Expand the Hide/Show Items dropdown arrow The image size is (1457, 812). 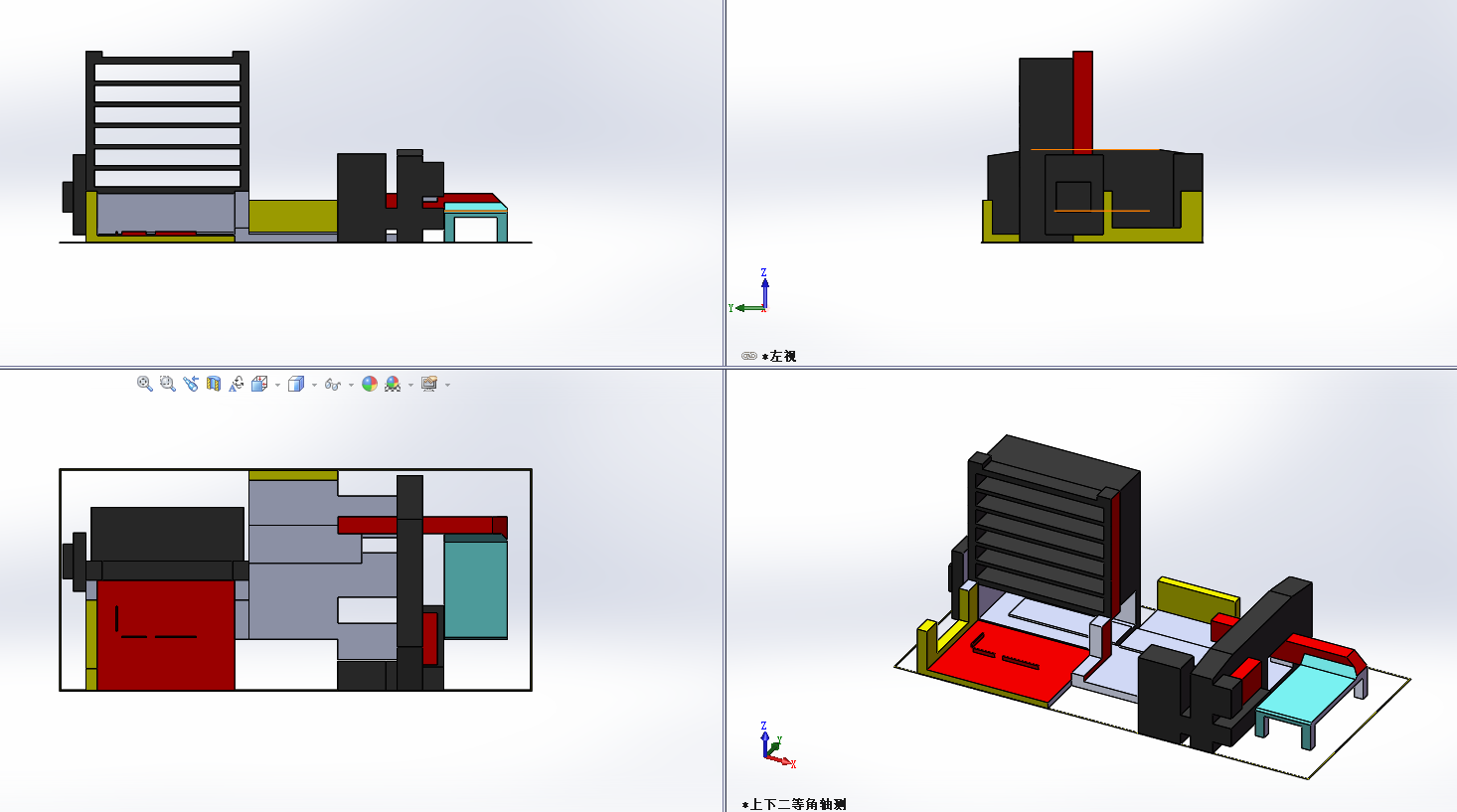point(351,385)
